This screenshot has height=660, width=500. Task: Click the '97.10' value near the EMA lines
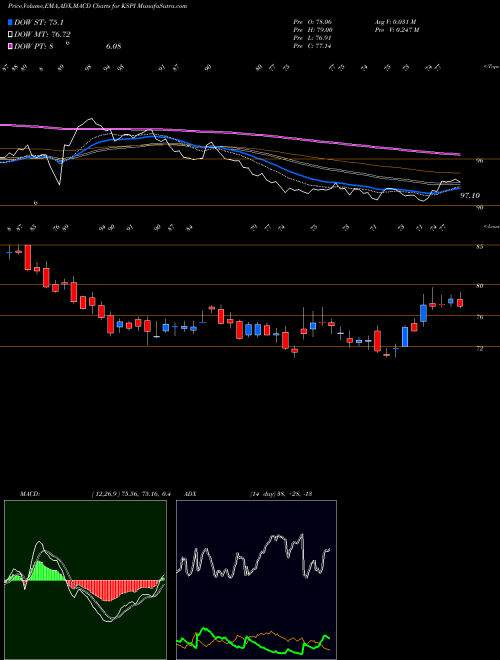[470, 196]
